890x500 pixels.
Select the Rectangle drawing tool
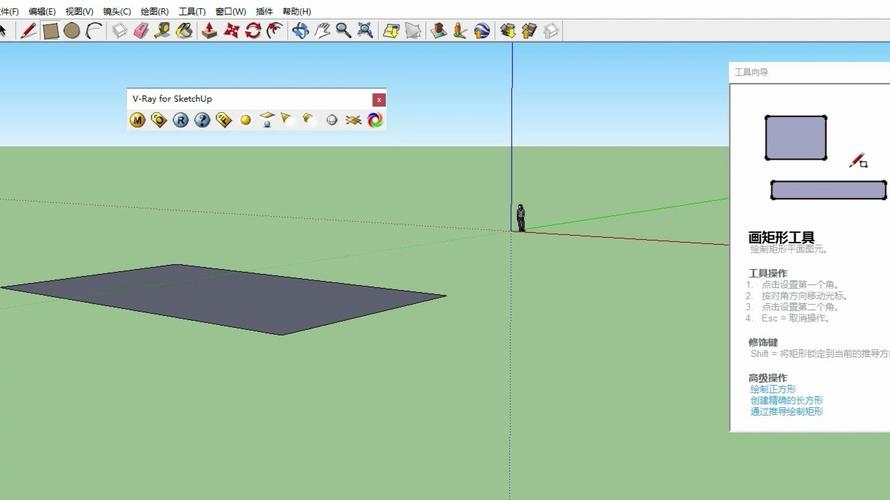coord(51,31)
